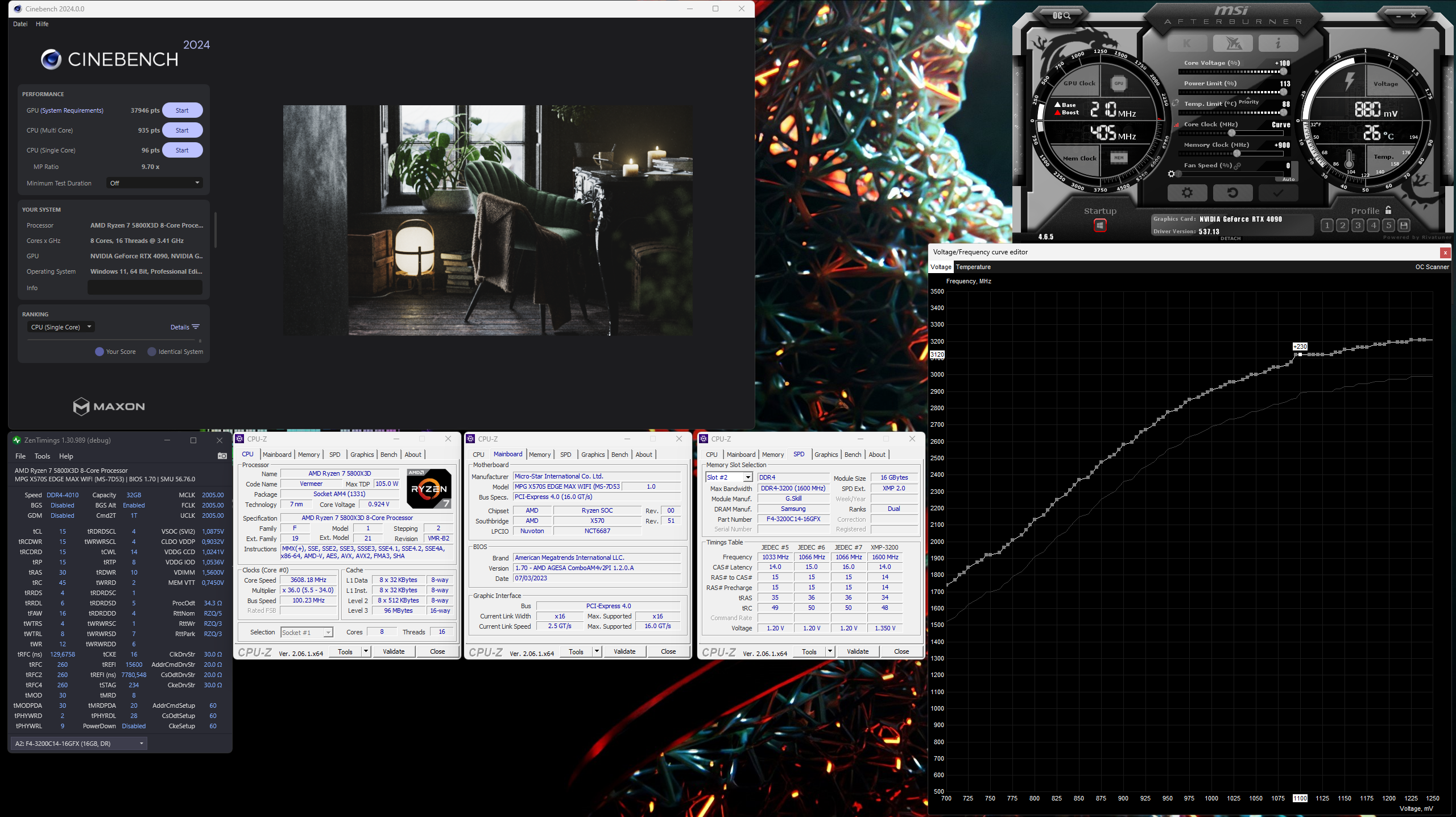Screen dimensions: 1456x817
Task: Toggle the Windows Startup apply button
Action: pos(1100,225)
